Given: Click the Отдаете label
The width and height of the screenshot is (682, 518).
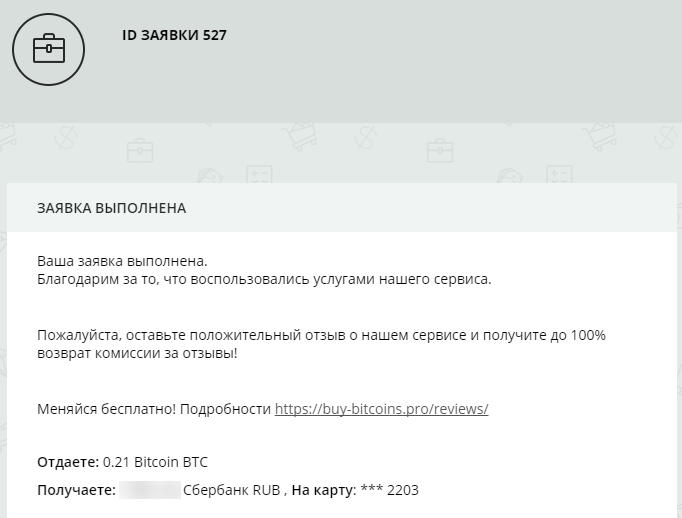Looking at the screenshot, I should (x=68, y=462).
